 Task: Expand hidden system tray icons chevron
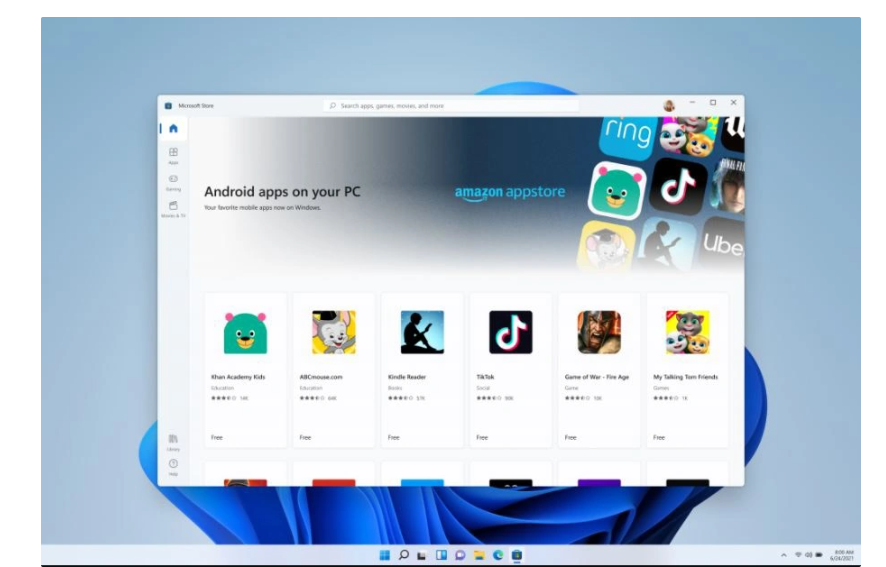[x=784, y=555]
